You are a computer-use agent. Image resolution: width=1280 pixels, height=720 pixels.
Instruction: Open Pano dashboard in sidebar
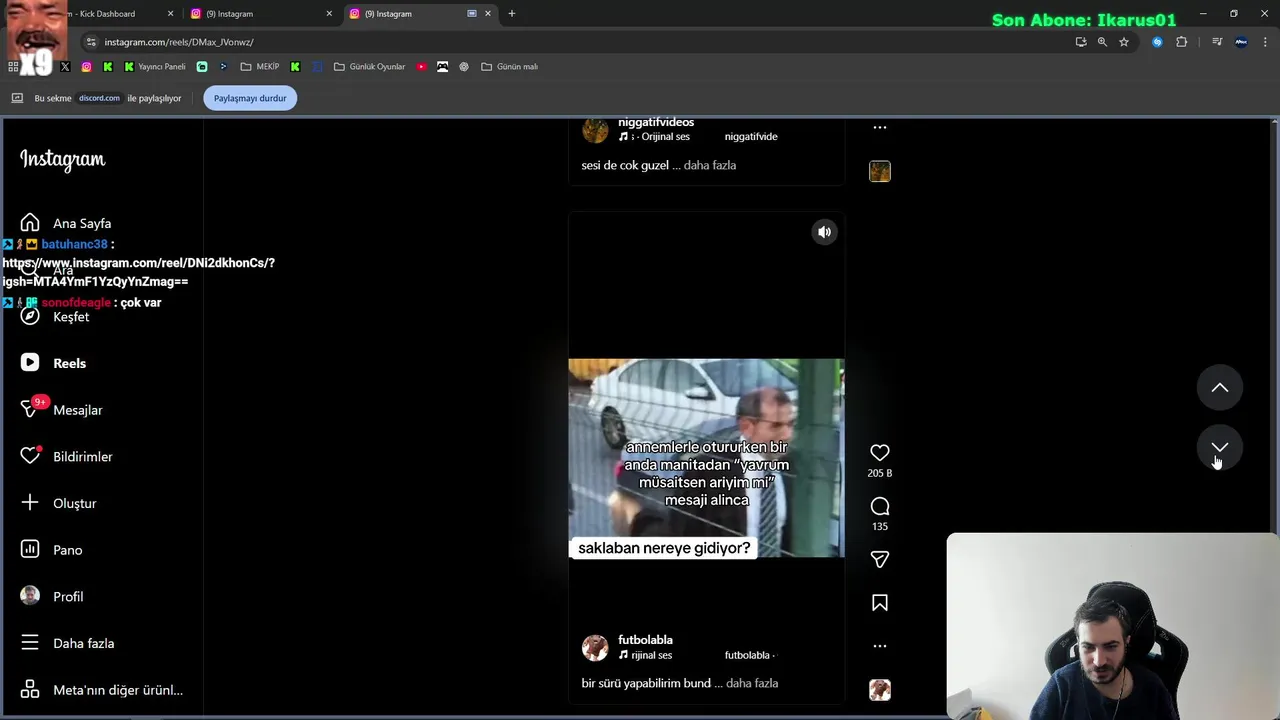point(52,550)
